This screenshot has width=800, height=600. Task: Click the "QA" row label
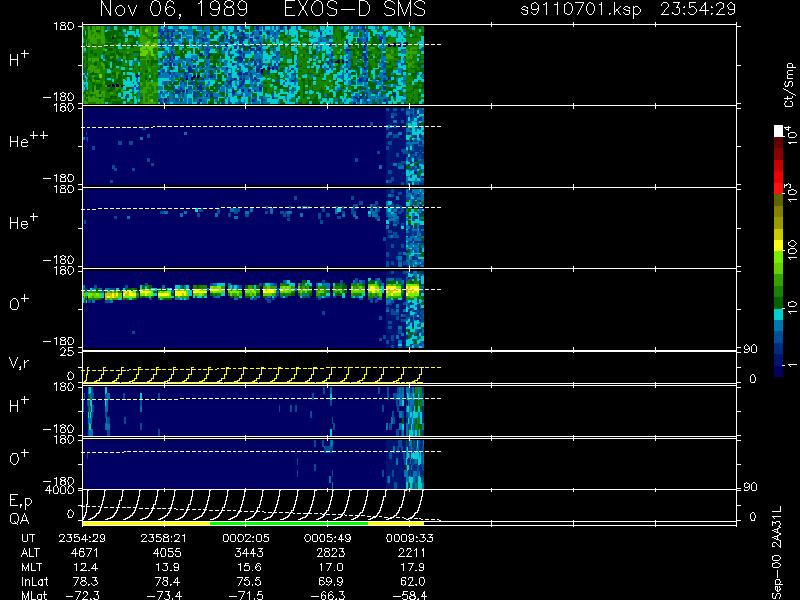(19, 518)
